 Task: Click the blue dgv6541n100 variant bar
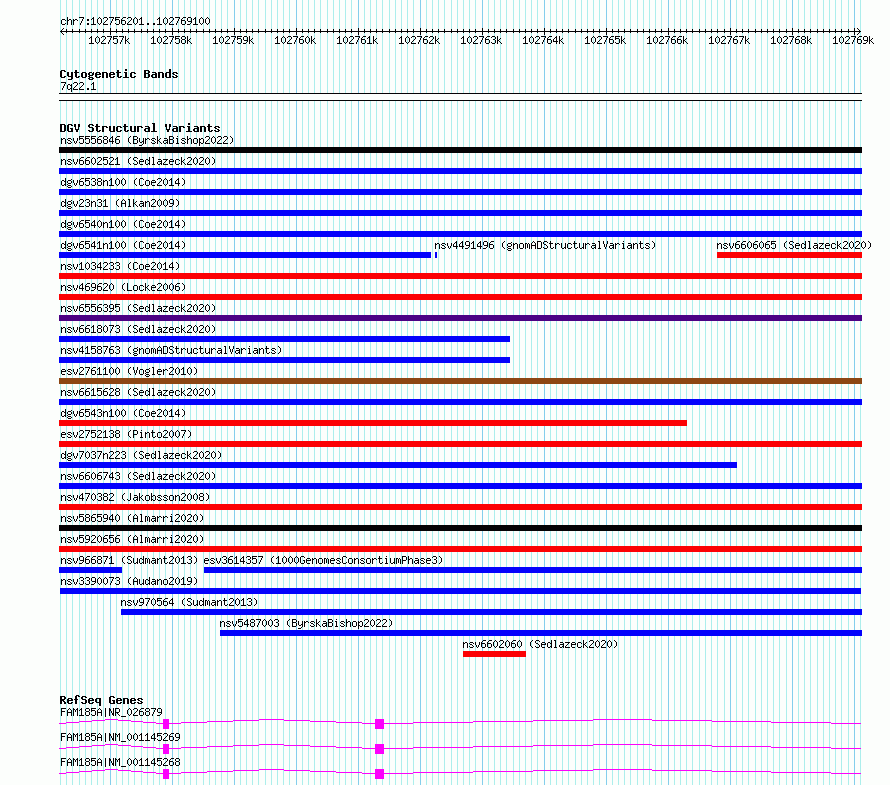[x=245, y=255]
